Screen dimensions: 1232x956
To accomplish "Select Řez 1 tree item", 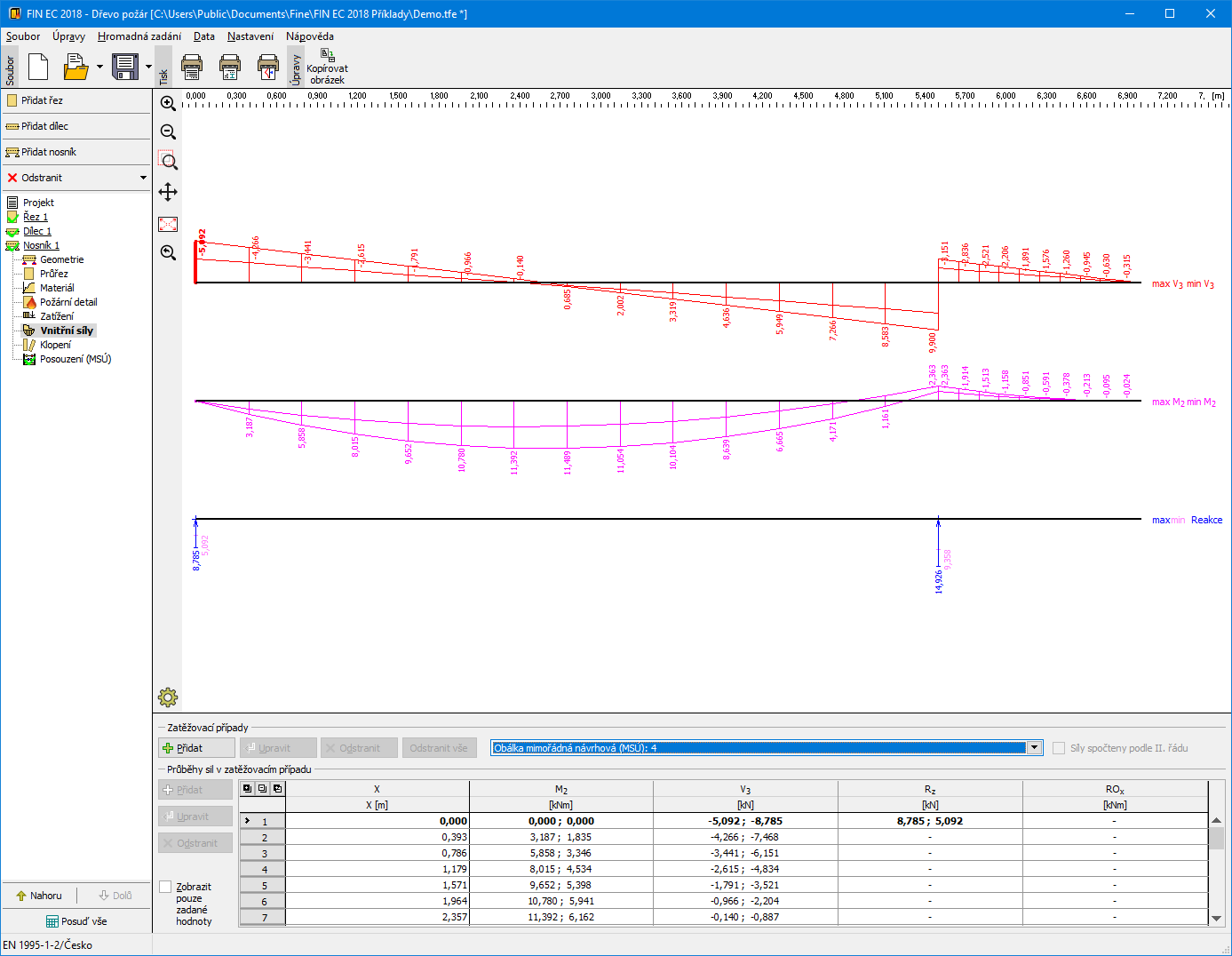I will (36, 217).
